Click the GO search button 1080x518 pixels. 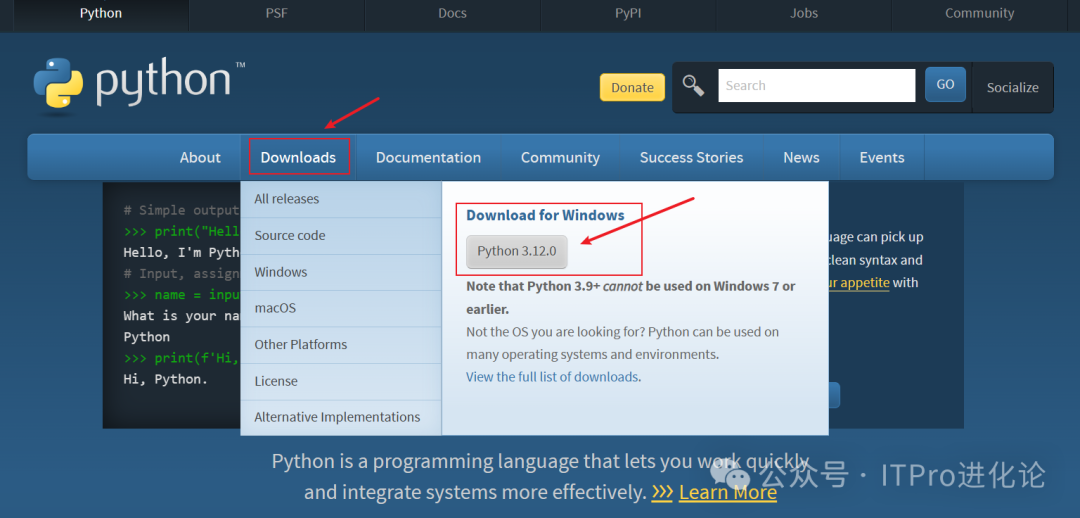click(945, 84)
